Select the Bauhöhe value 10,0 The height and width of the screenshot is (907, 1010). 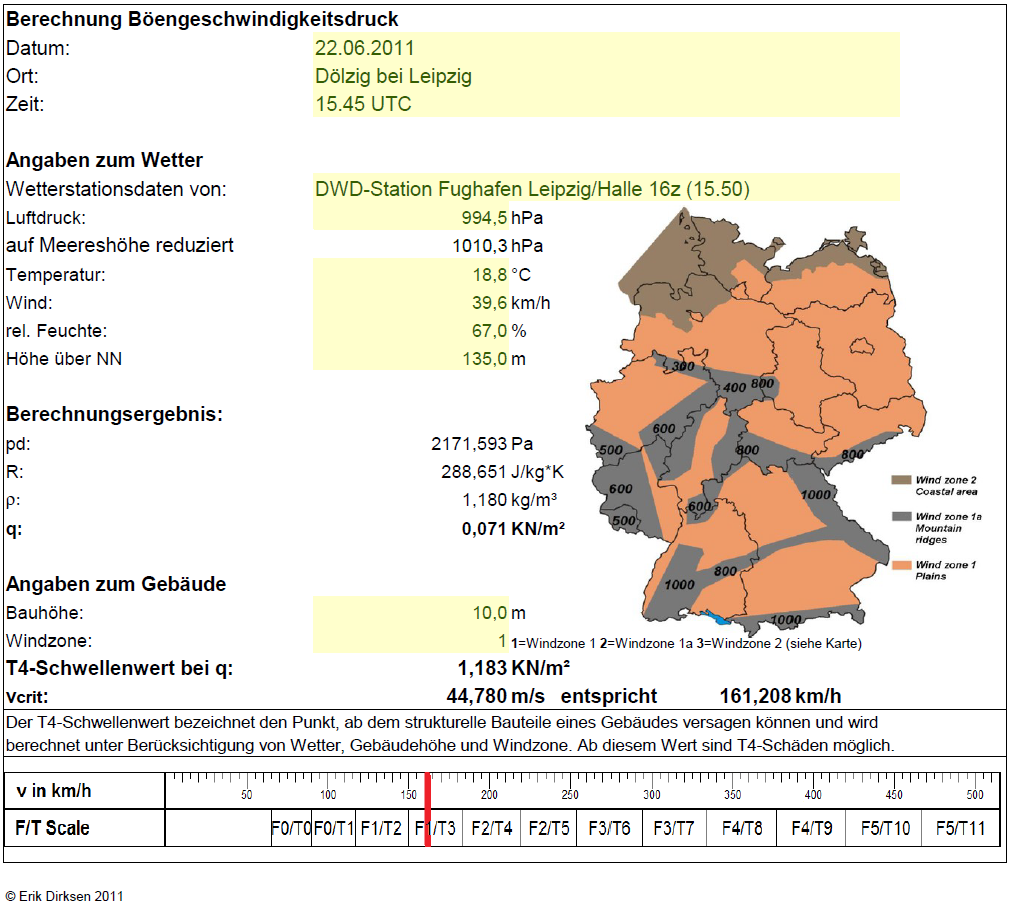[x=411, y=611]
